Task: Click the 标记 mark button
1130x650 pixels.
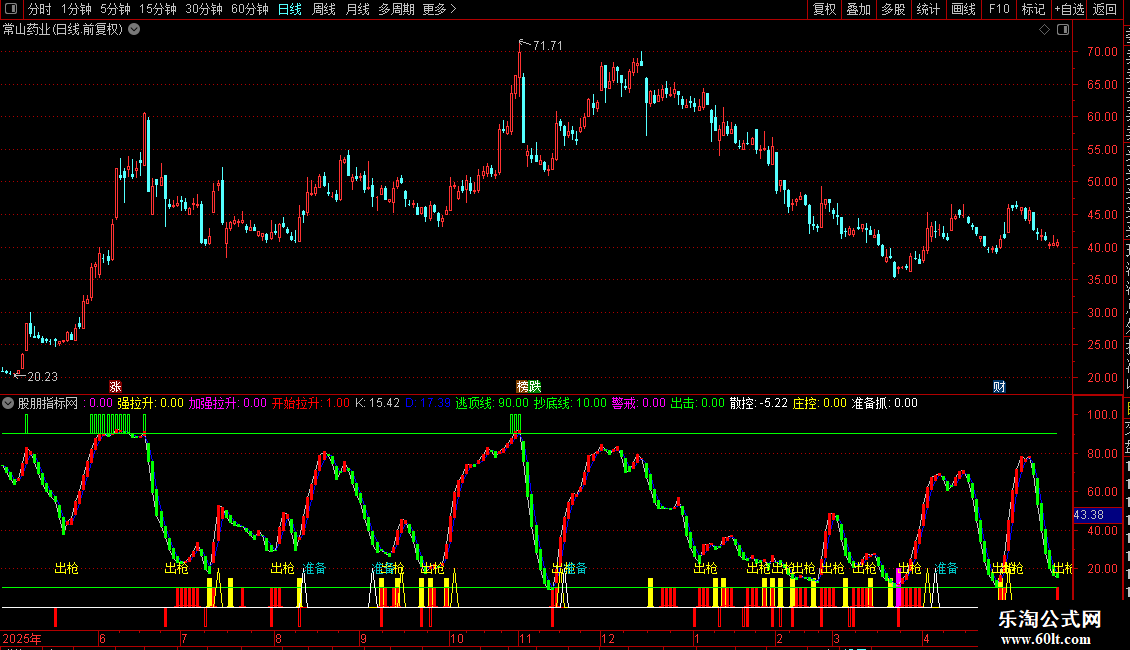Action: (x=1033, y=9)
